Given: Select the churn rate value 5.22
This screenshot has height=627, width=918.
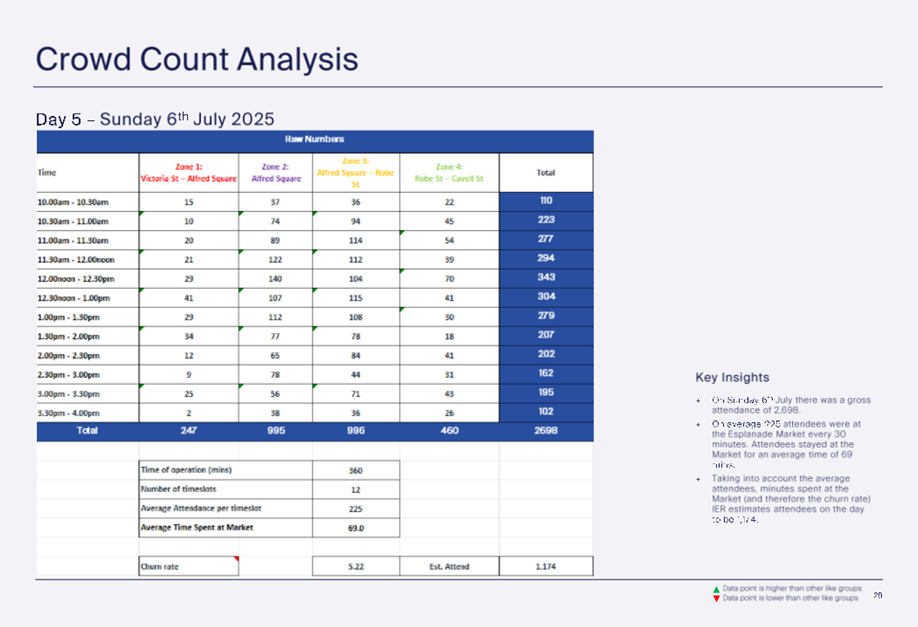Looking at the screenshot, I should pyautogui.click(x=355, y=566).
